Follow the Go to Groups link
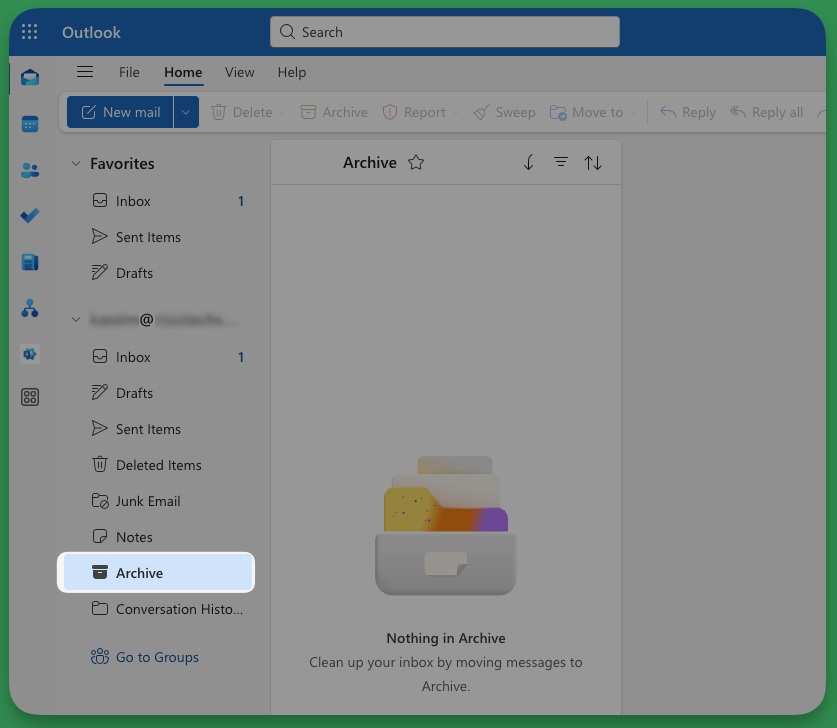837x728 pixels. pos(157,657)
